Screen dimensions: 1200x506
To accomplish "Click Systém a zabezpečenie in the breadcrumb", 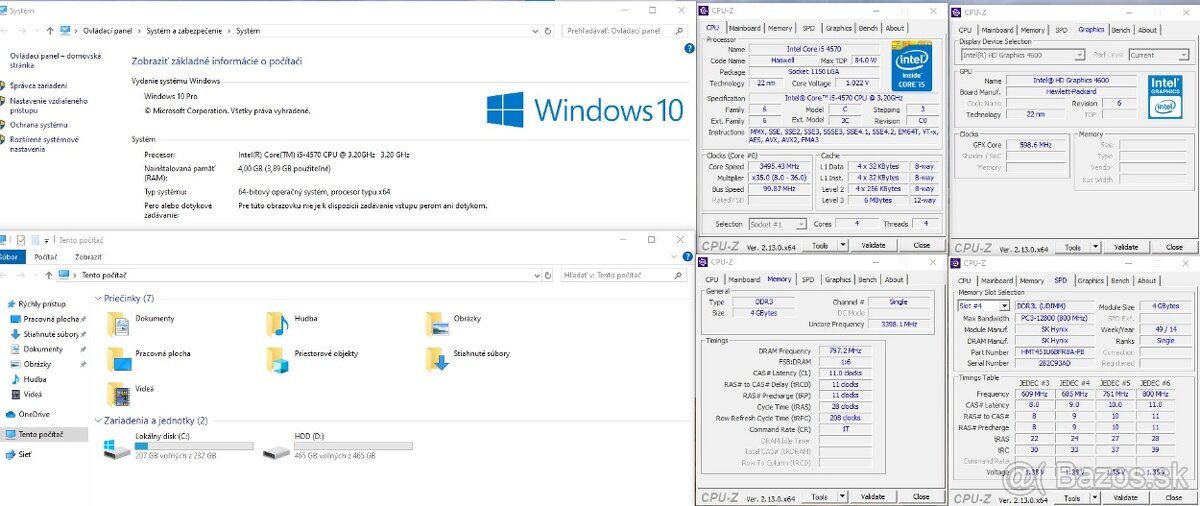I will coord(183,31).
